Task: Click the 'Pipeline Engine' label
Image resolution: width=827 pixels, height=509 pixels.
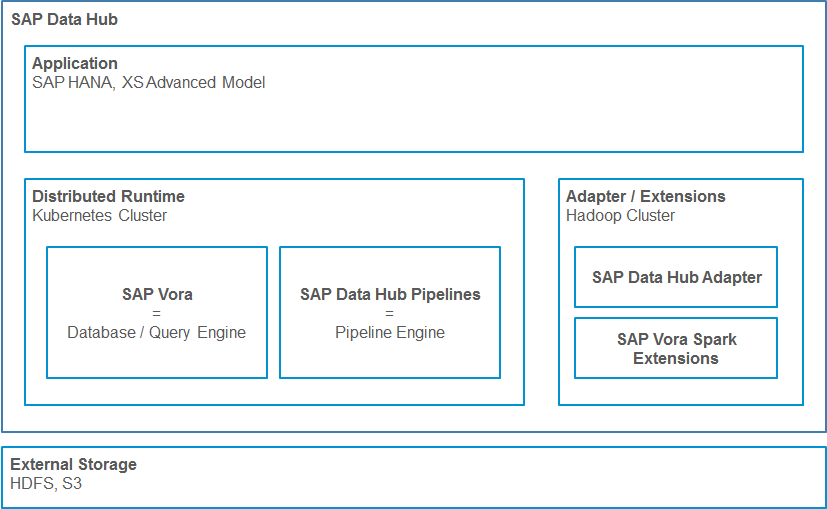Action: coord(390,333)
